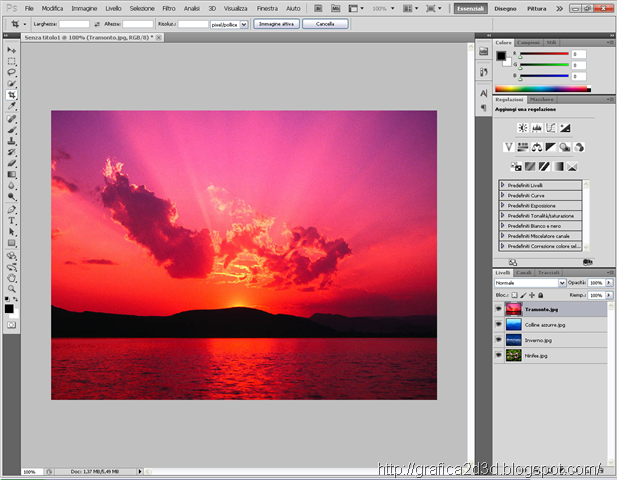Select the Lasso tool

pos(12,72)
